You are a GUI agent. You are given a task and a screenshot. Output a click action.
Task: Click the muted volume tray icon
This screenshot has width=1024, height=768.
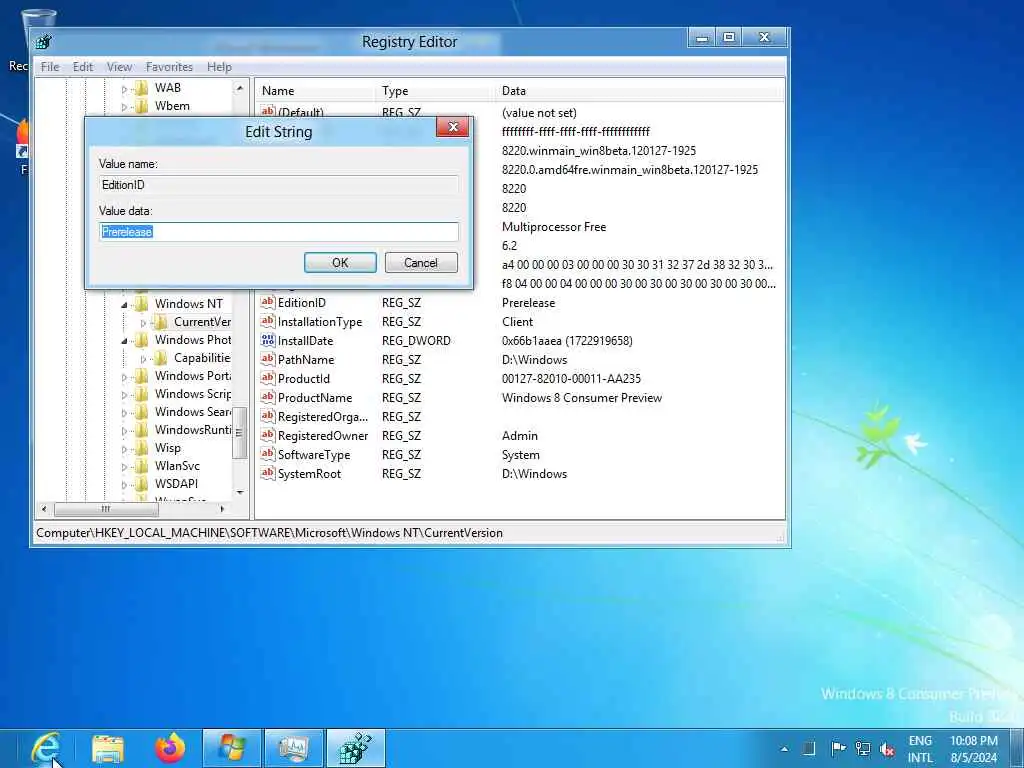886,748
